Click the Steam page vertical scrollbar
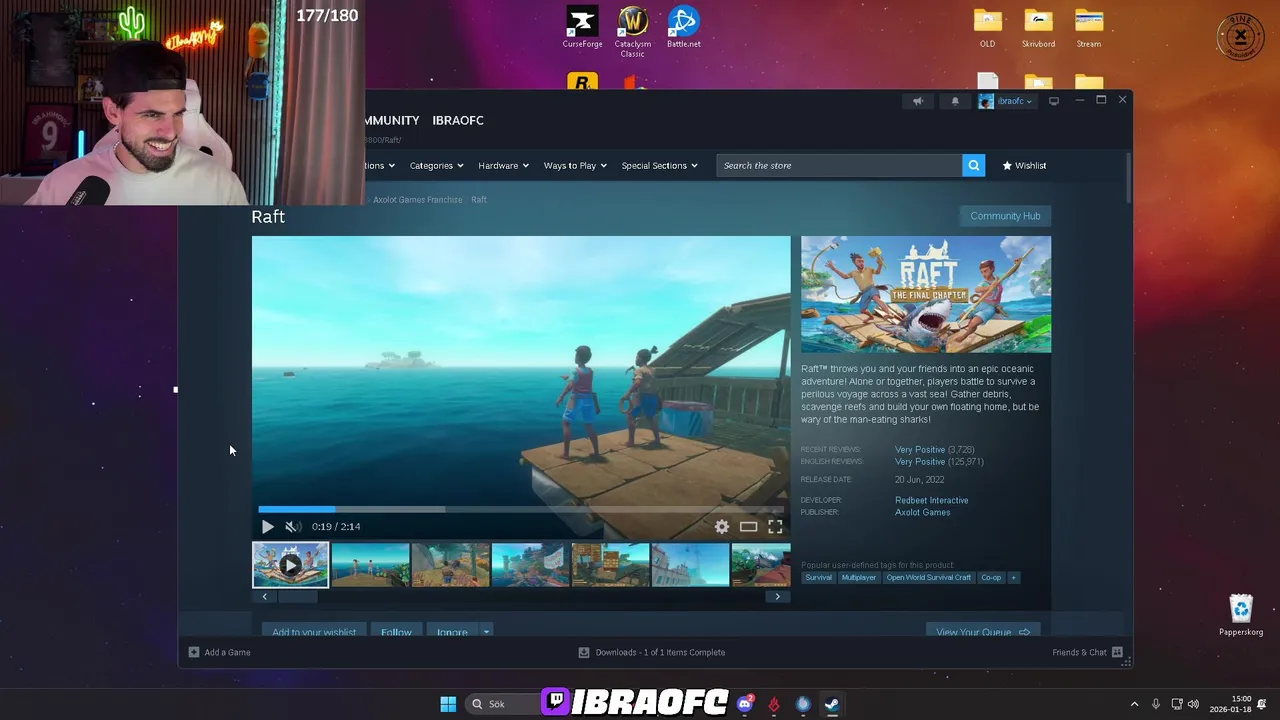 coord(1127,180)
